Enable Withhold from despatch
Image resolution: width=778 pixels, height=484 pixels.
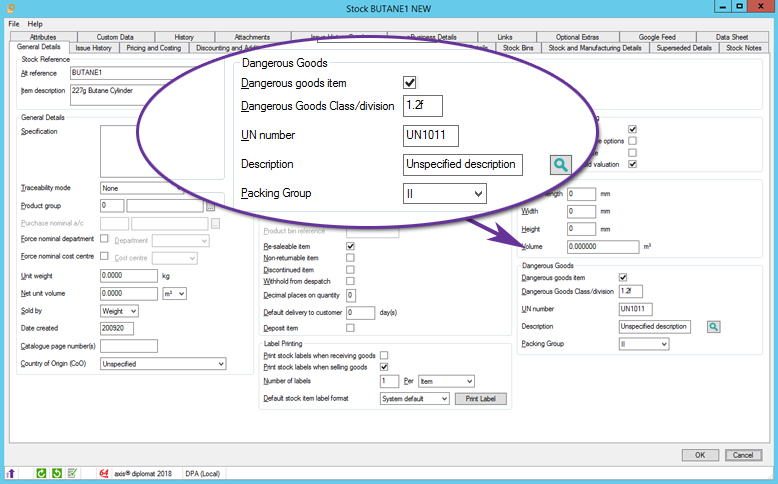click(x=350, y=281)
